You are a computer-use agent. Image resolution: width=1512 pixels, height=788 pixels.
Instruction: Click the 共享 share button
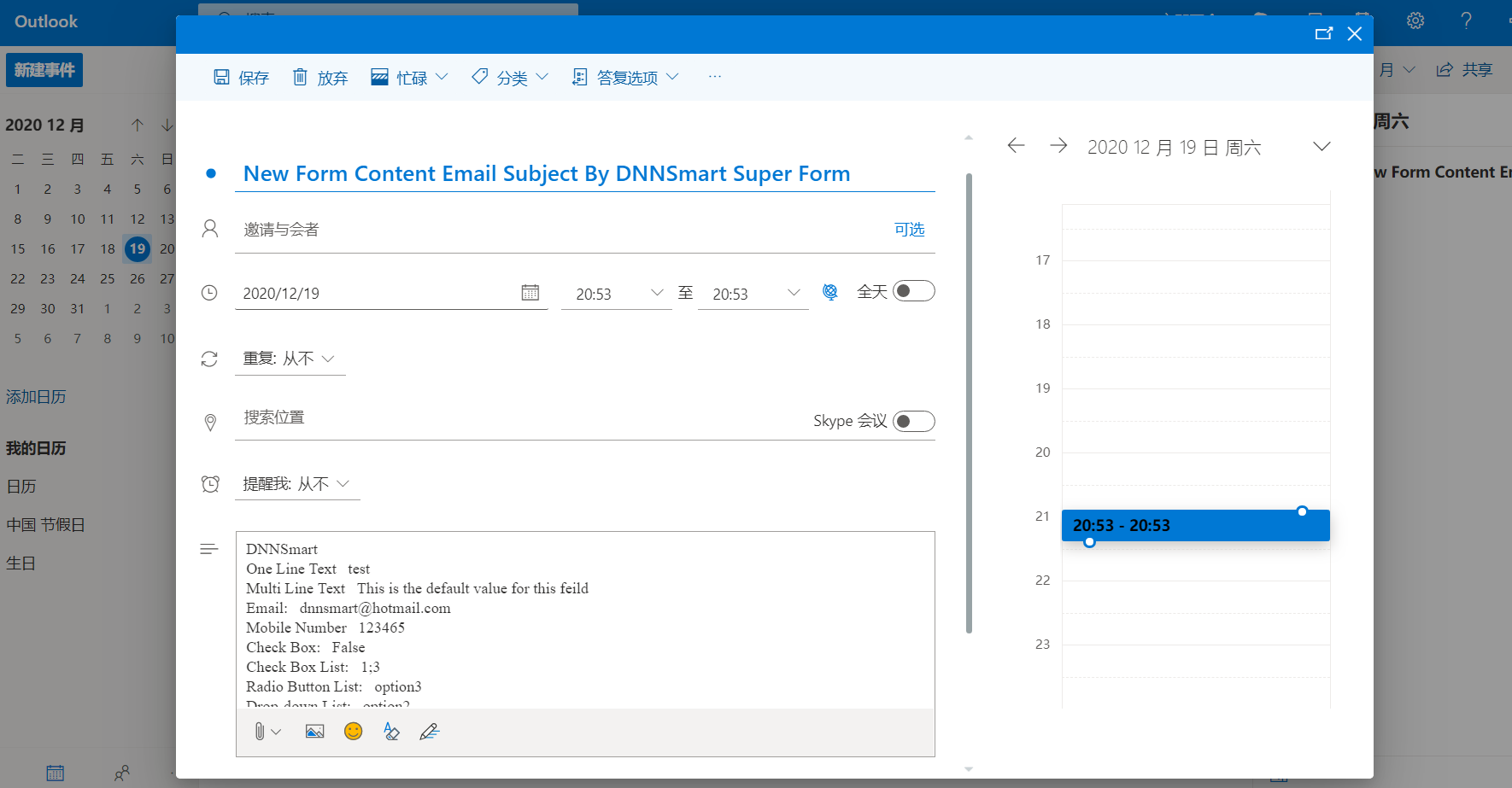[1464, 70]
